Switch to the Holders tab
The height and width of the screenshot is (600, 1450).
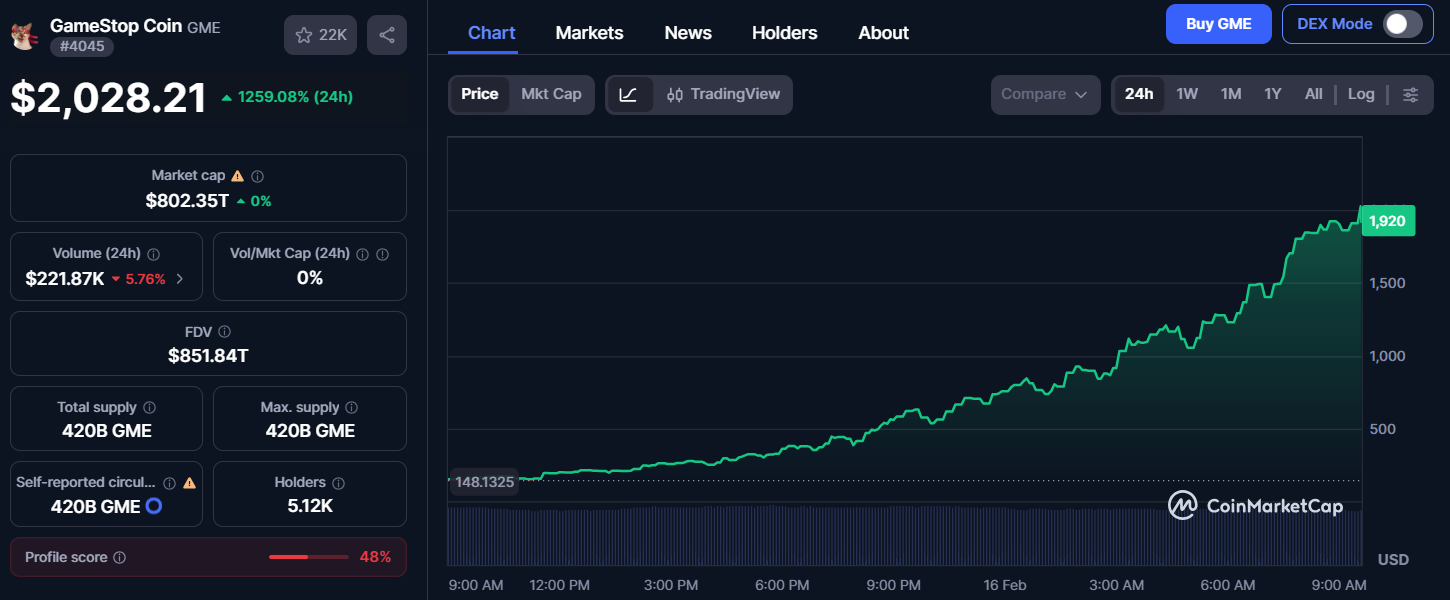[x=785, y=33]
